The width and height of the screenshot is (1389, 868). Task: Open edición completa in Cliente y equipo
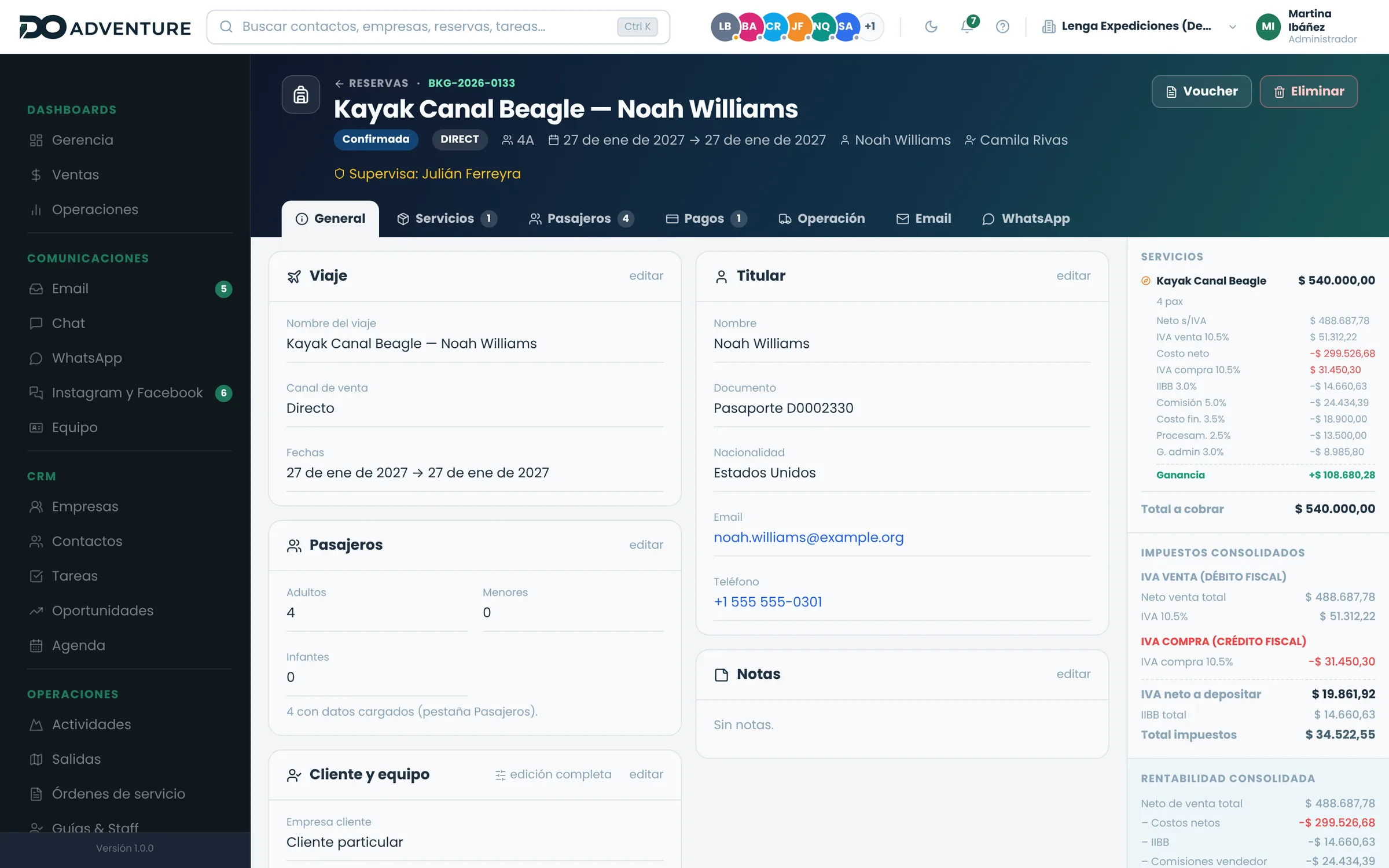click(553, 775)
